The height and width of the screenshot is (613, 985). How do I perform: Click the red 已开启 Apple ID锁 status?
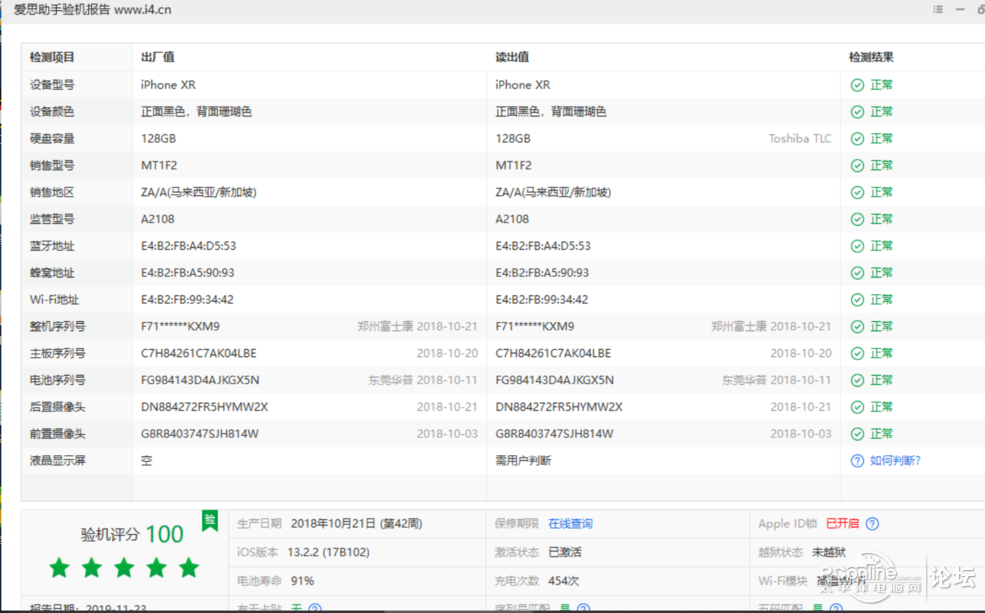click(842, 524)
